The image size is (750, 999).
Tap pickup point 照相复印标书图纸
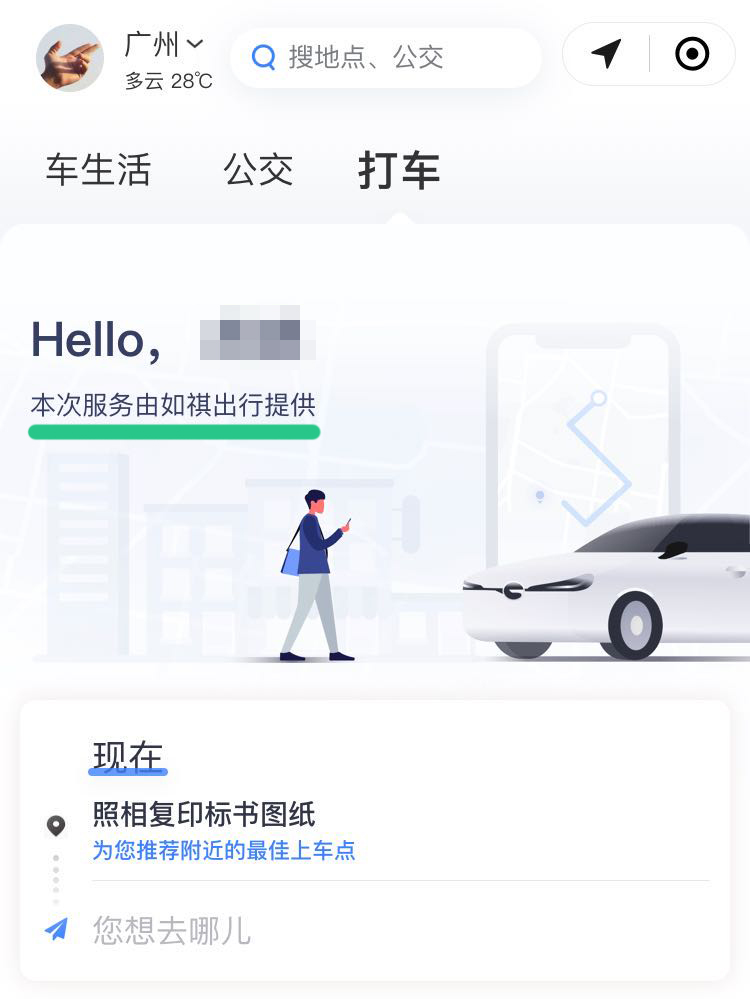click(204, 814)
